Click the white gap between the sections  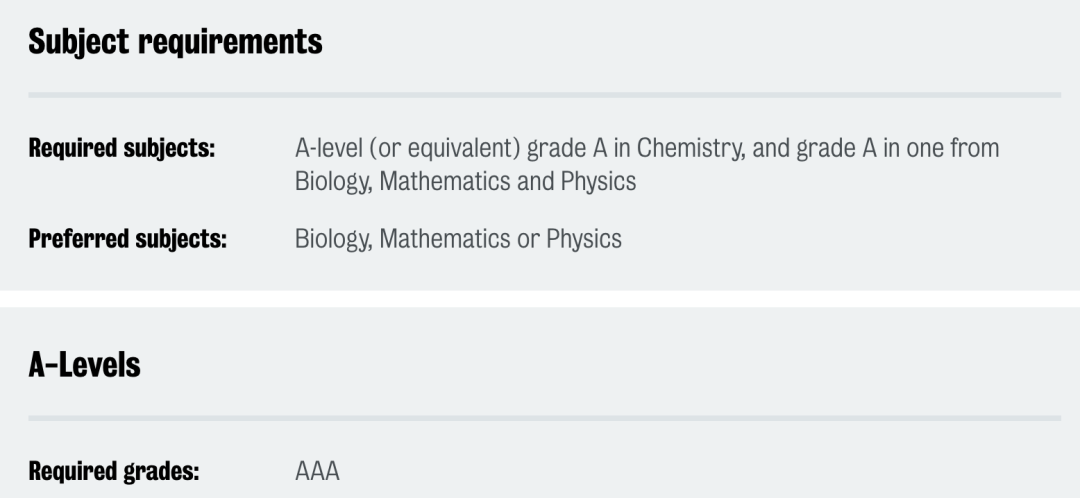point(540,298)
